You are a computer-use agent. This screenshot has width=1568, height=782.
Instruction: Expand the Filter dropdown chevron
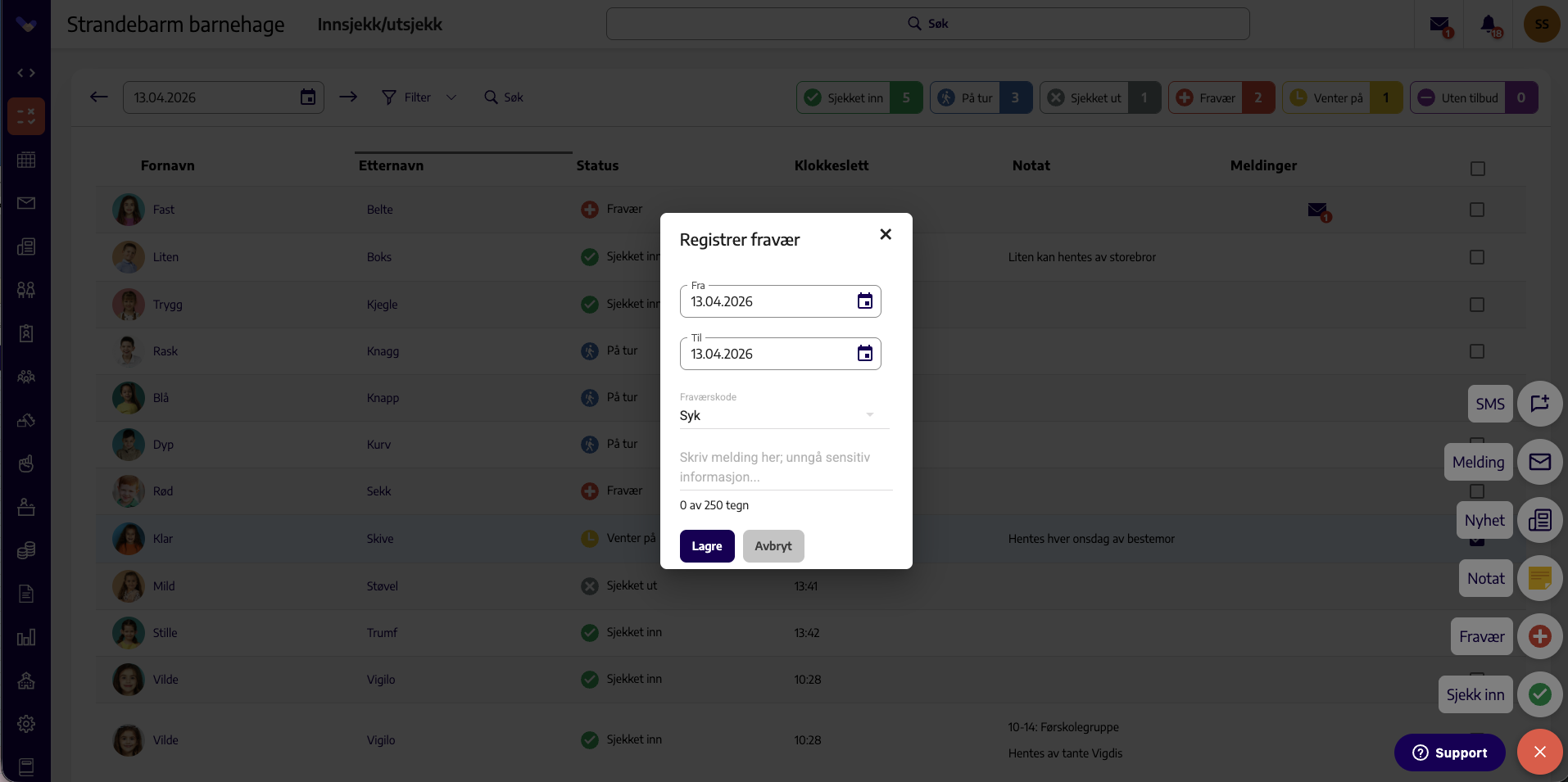[451, 97]
